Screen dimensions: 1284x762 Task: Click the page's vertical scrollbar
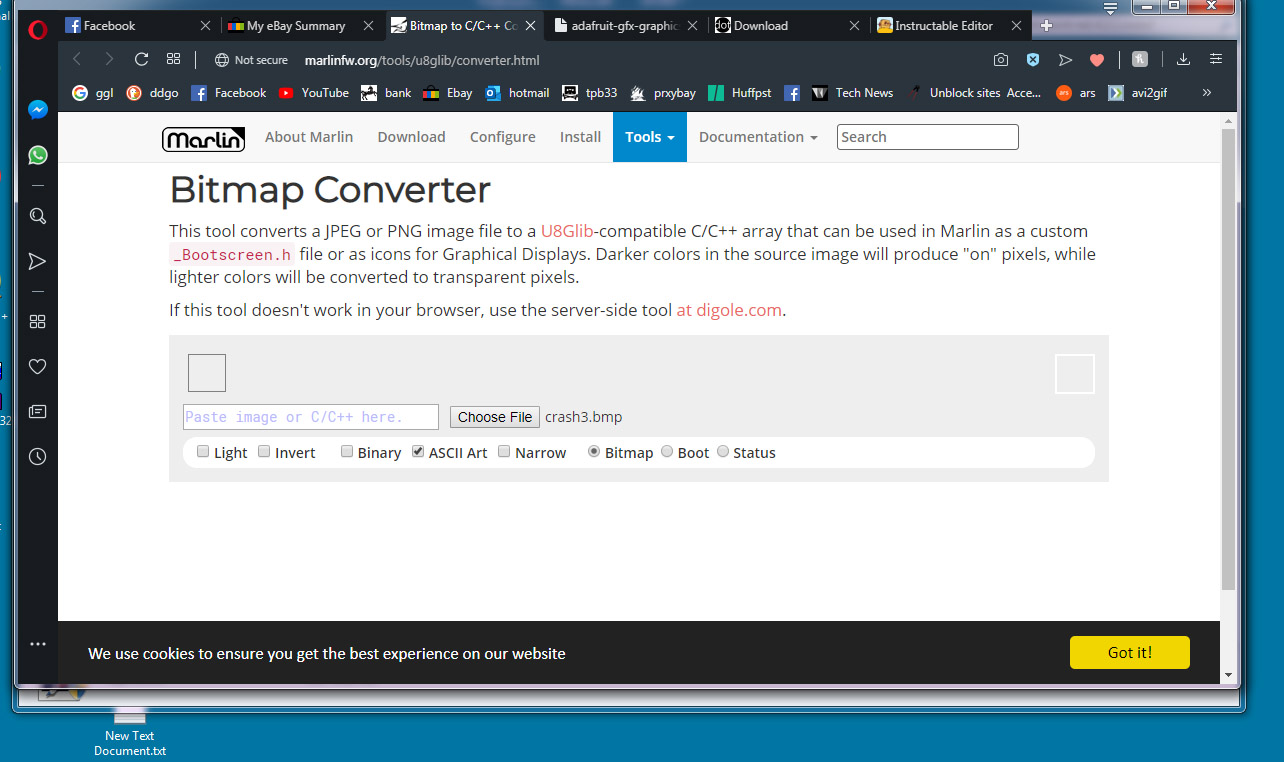[1229, 360]
